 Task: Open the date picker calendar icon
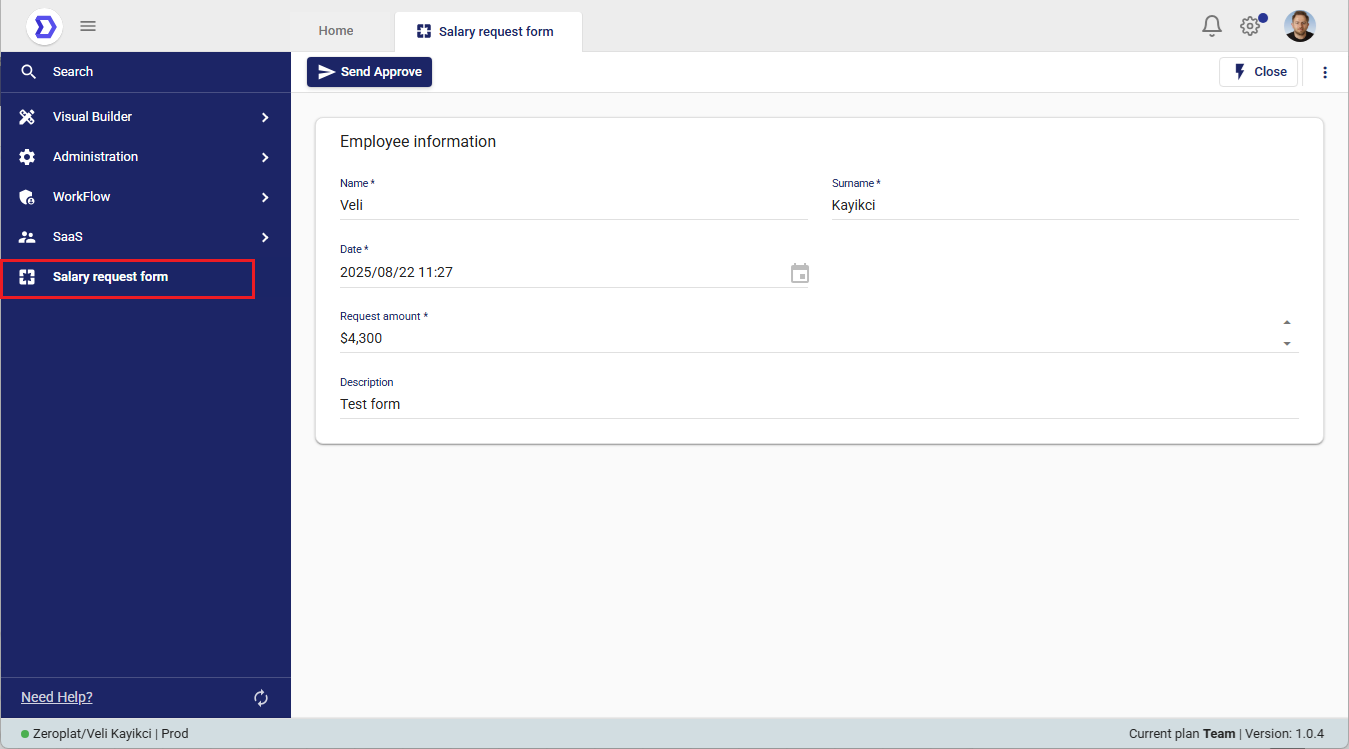click(x=799, y=273)
